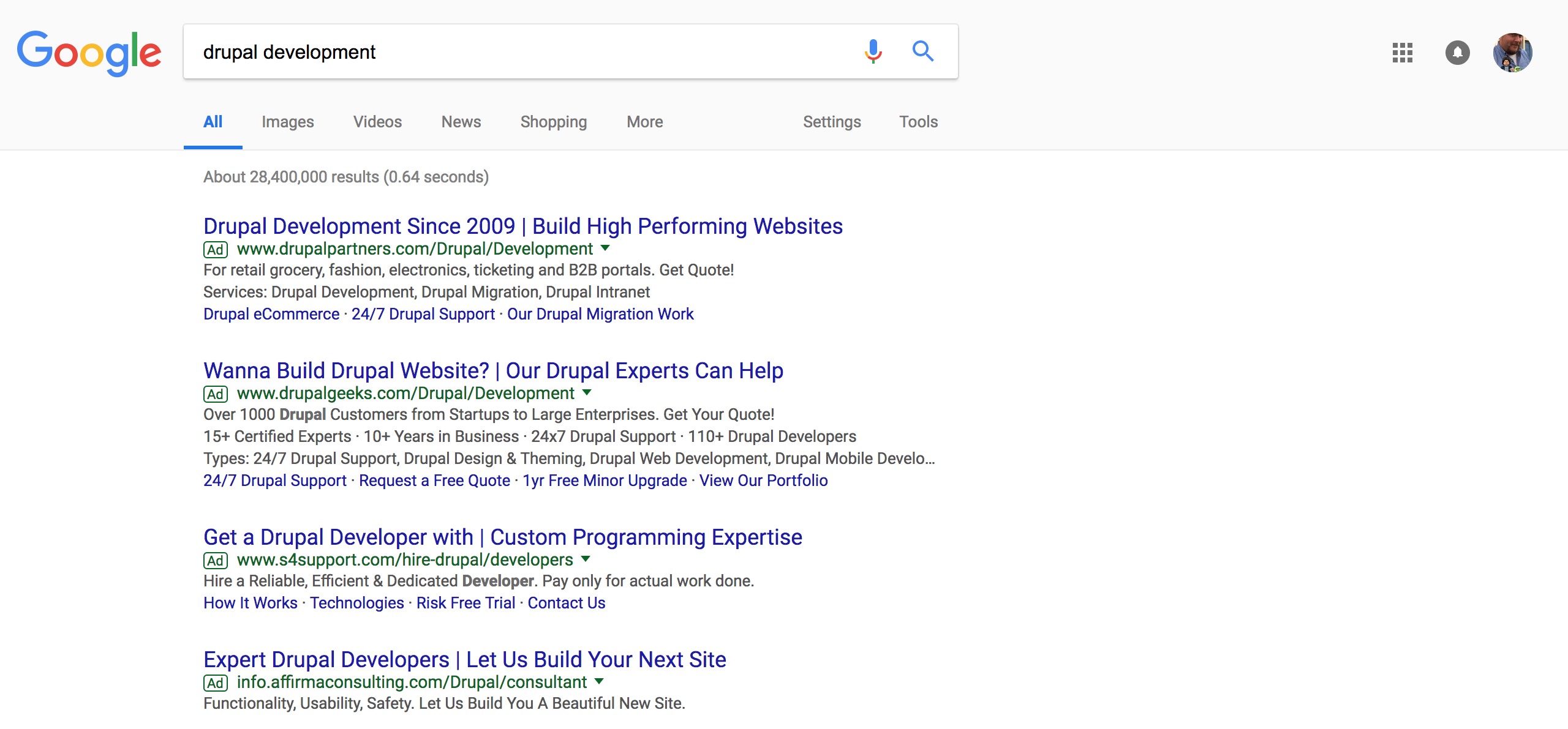Viewport: 1568px width, 729px height.
Task: Open 'Drupal Development Since 2009' ad result
Action: click(523, 226)
